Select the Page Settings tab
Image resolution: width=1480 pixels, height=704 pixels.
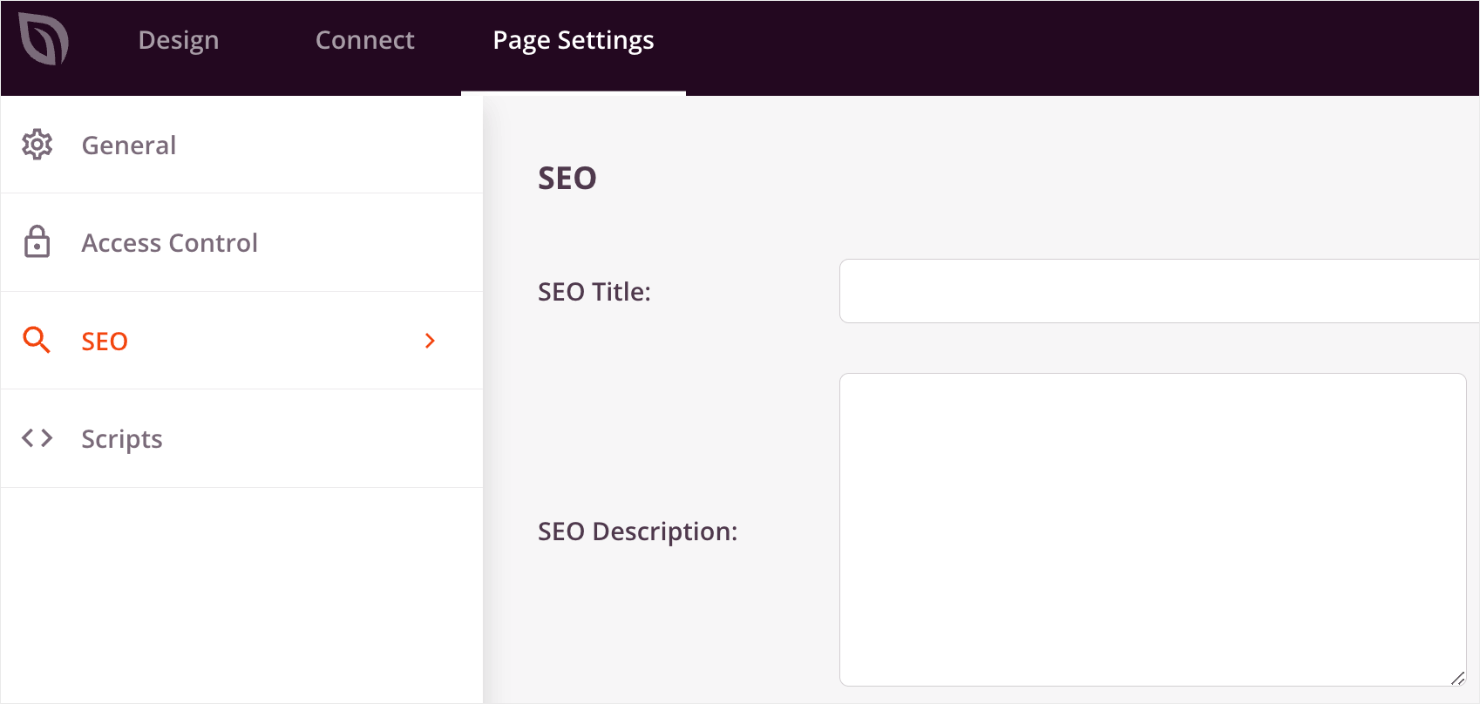pyautogui.click(x=572, y=40)
